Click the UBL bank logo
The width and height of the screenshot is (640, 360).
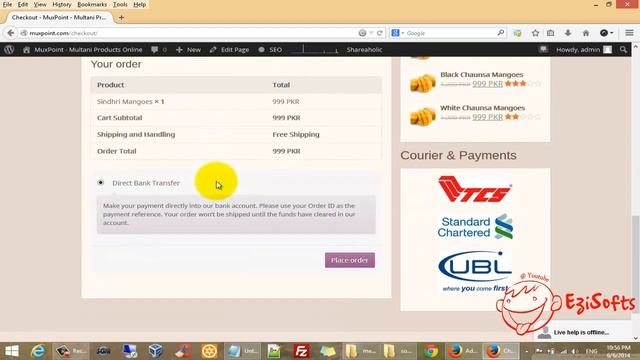click(x=475, y=271)
